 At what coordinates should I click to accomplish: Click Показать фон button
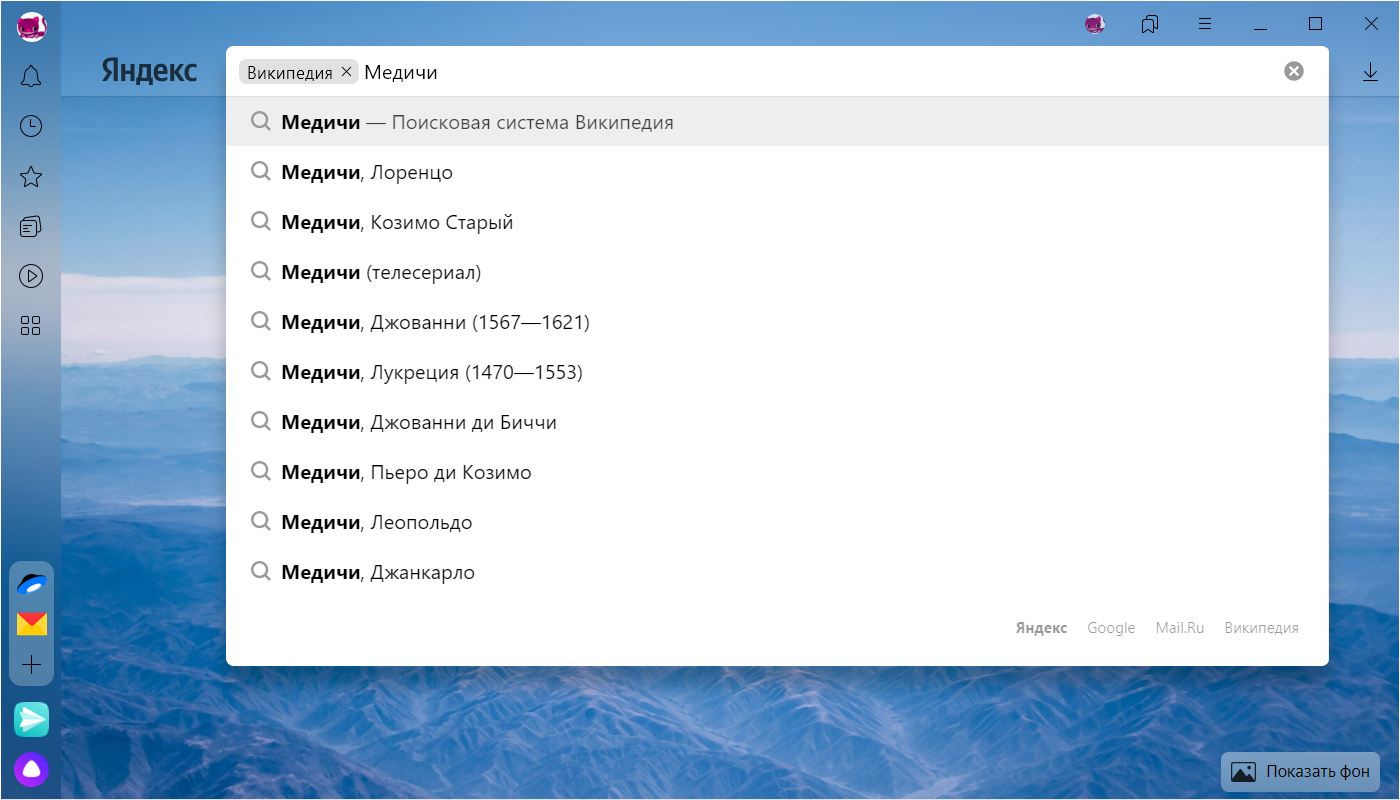coord(1301,772)
